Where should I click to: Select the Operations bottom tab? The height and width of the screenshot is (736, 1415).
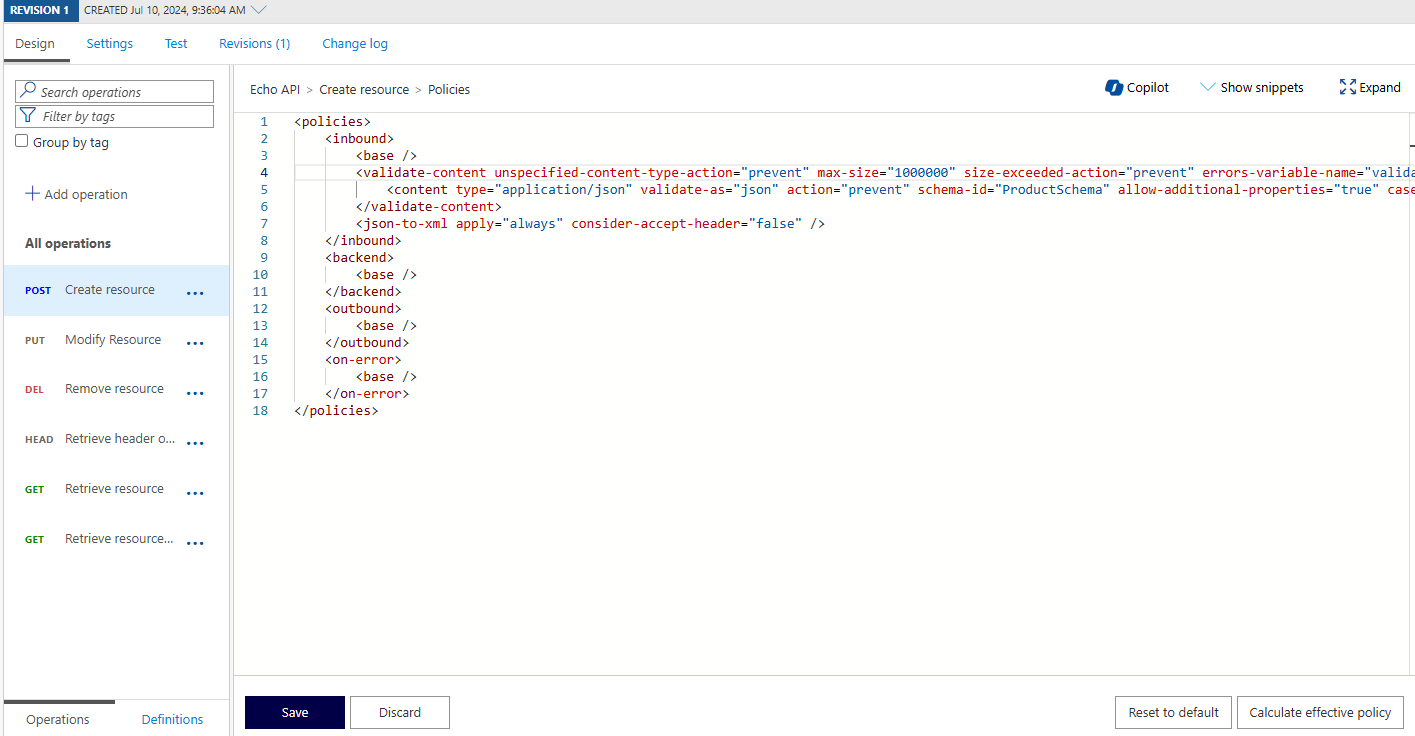pyautogui.click(x=58, y=719)
